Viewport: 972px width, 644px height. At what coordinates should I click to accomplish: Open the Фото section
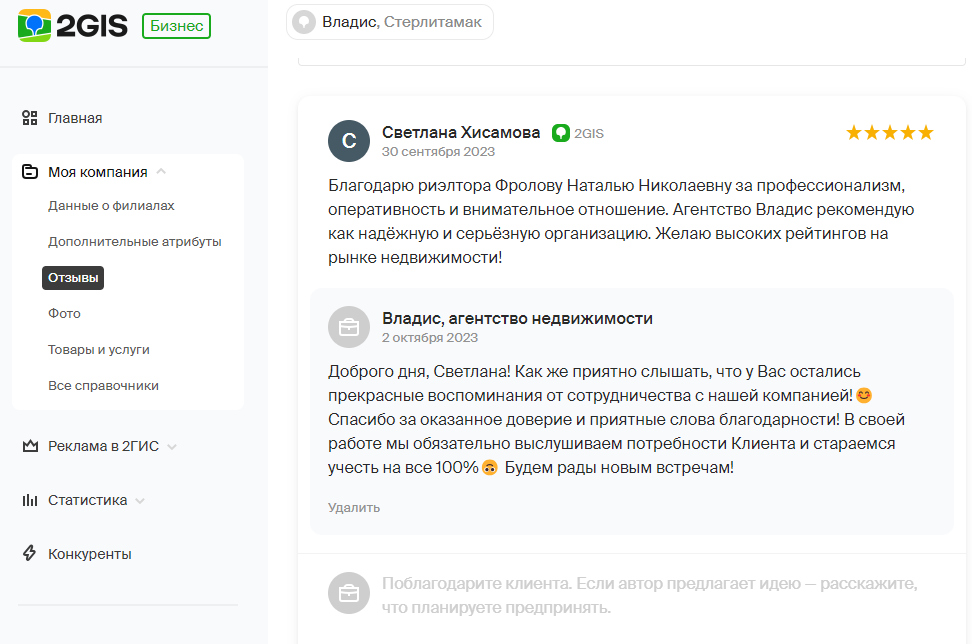64,314
